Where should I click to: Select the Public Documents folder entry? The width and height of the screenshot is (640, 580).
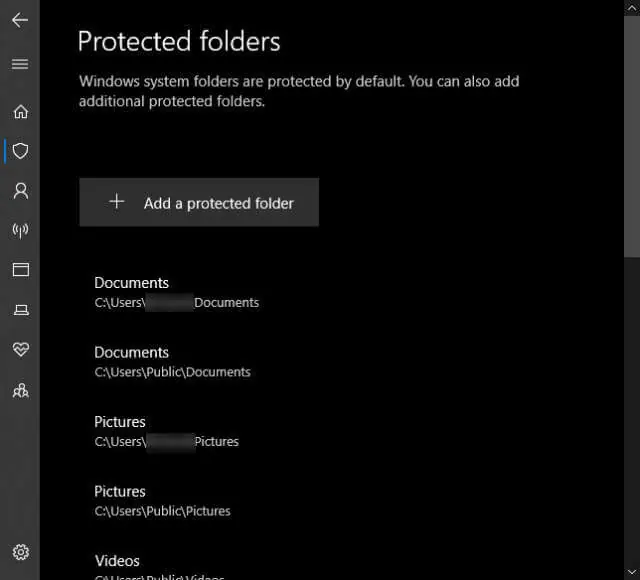click(172, 362)
